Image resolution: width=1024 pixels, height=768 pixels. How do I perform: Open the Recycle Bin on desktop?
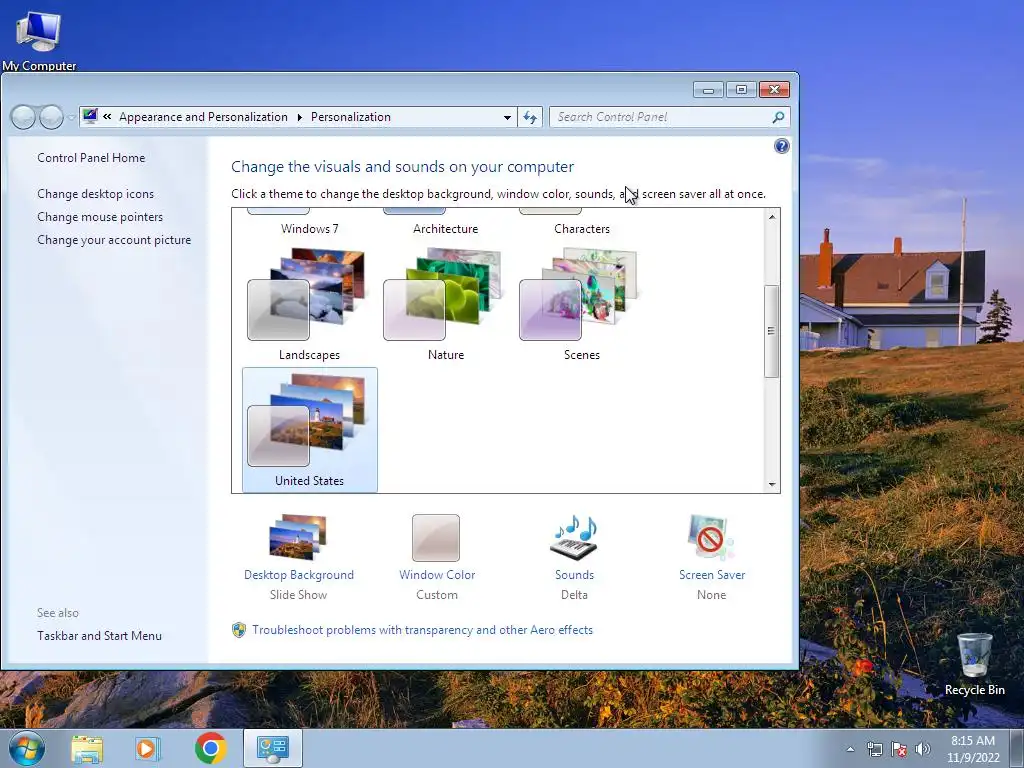[x=974, y=664]
